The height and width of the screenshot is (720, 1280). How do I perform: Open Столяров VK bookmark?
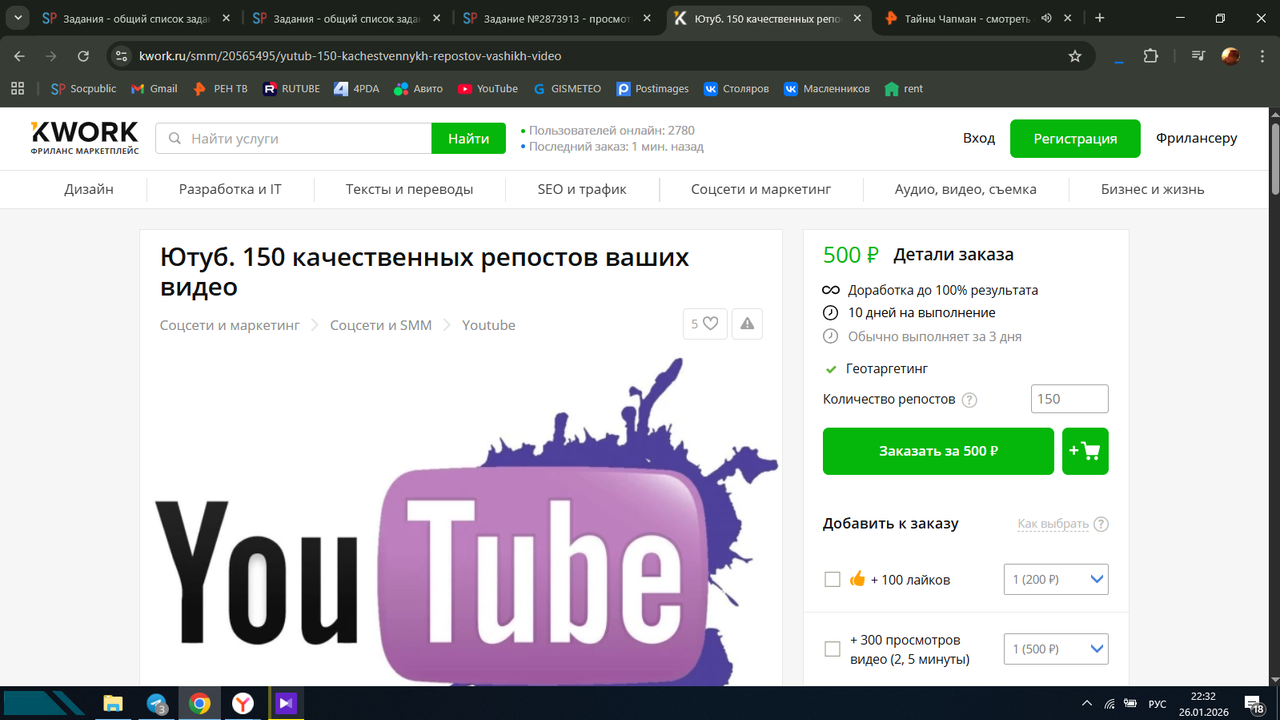click(x=737, y=89)
